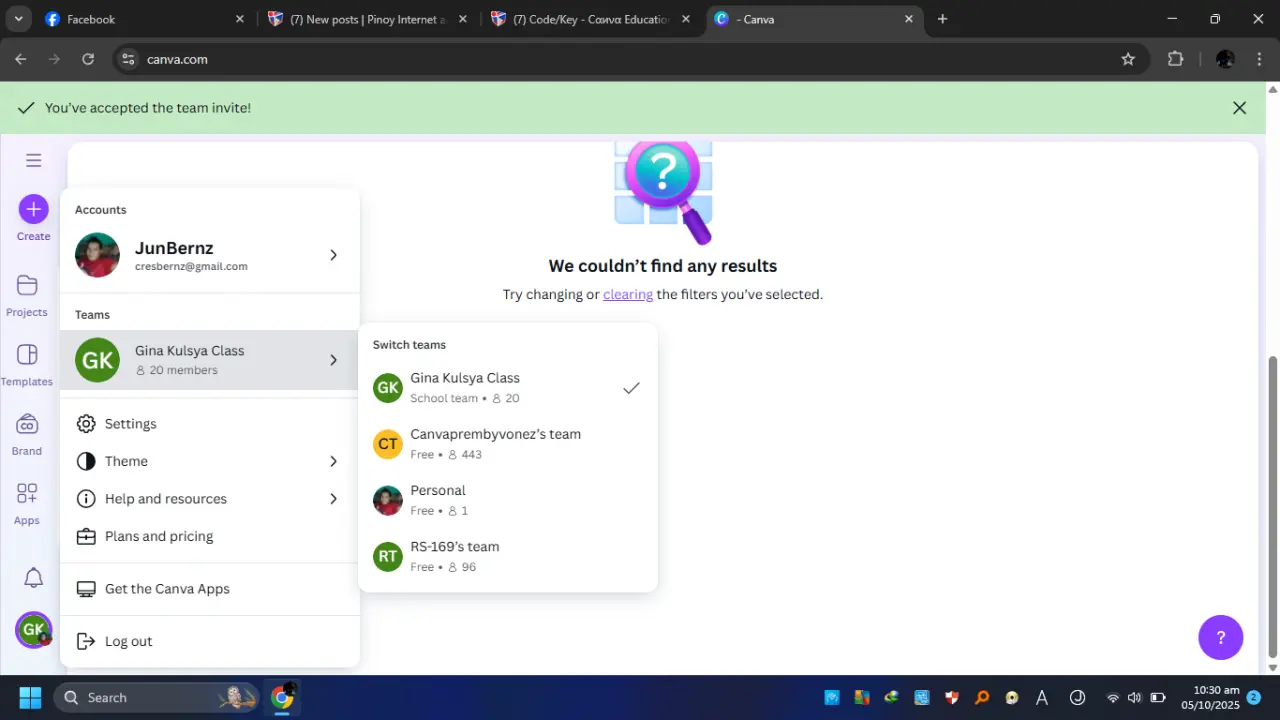This screenshot has height=720, width=1280.
Task: Open Projects folder in the sidebar
Action: coord(27,296)
